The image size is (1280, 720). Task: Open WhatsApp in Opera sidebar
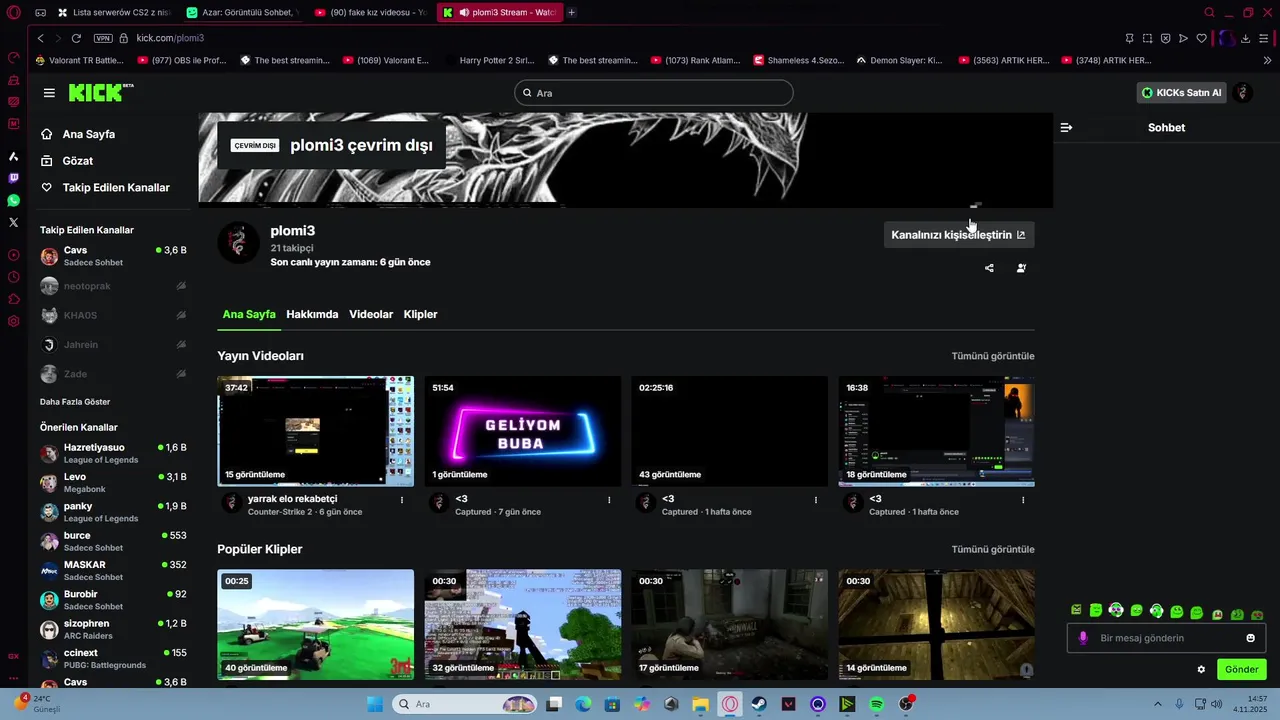(x=13, y=201)
